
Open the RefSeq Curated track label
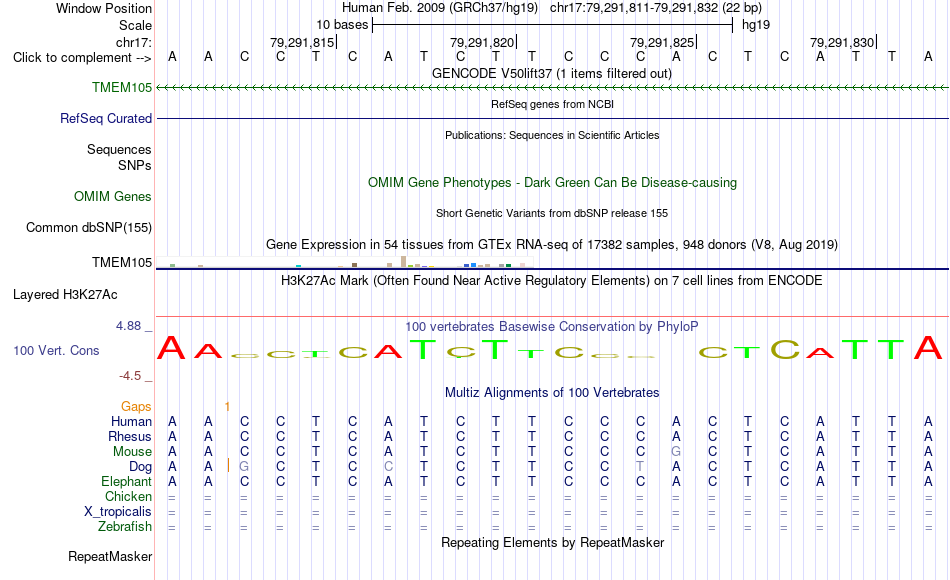(x=106, y=118)
